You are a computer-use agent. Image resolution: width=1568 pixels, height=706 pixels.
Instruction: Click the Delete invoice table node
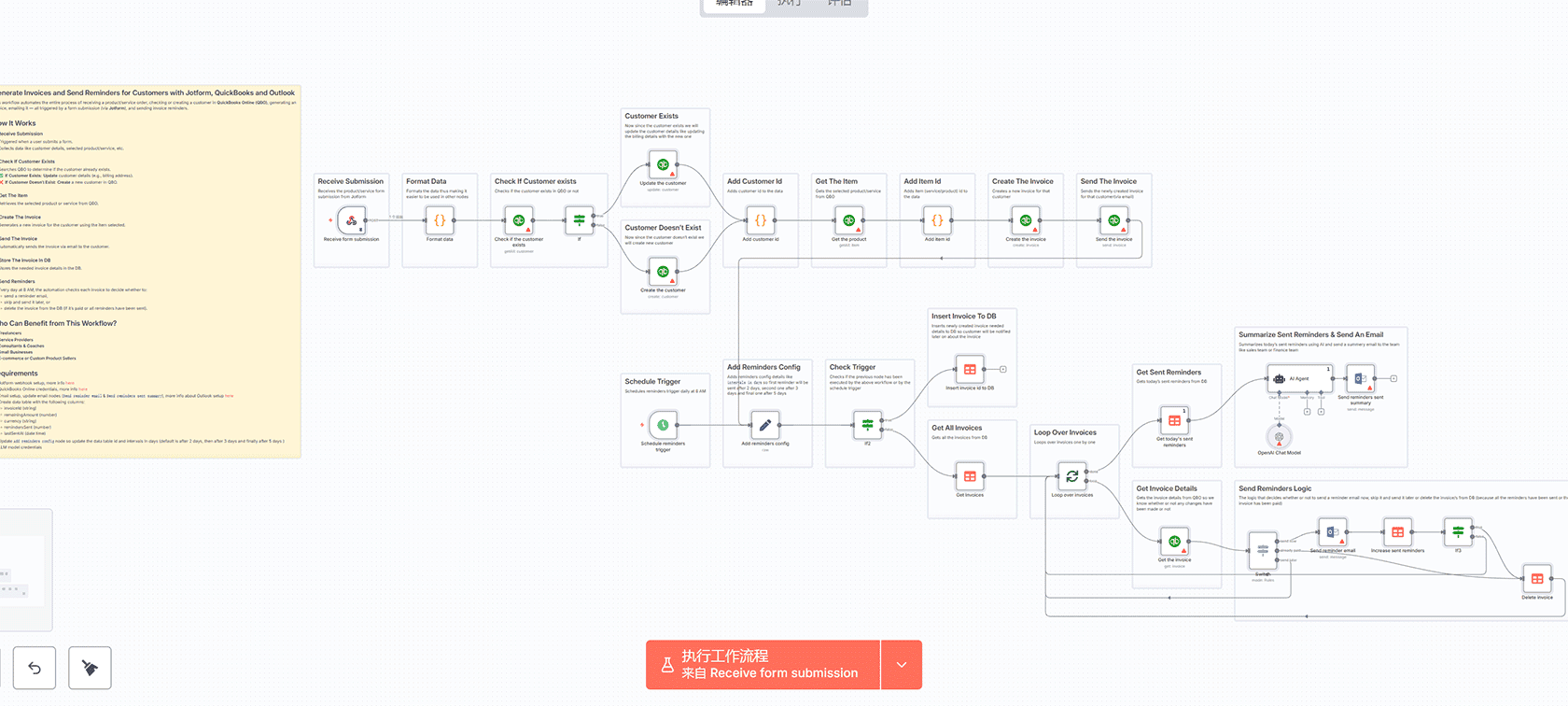[x=1536, y=579]
